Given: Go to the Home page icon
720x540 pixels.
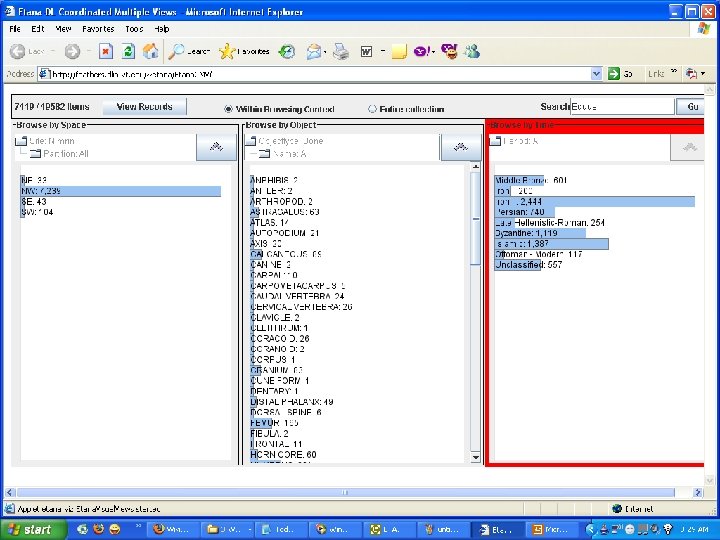Looking at the screenshot, I should point(150,51).
